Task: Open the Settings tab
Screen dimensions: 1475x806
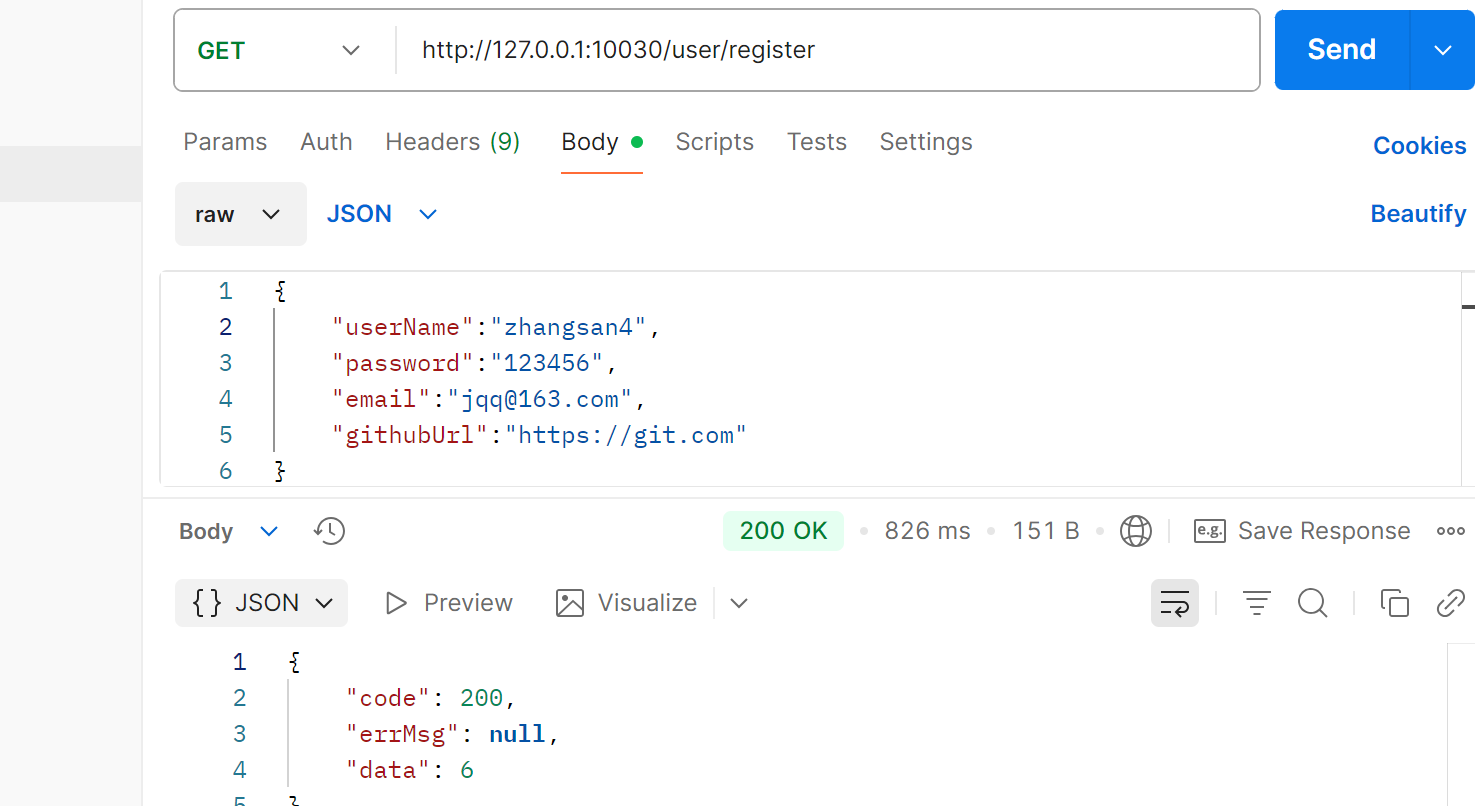Action: pyautogui.click(x=926, y=142)
